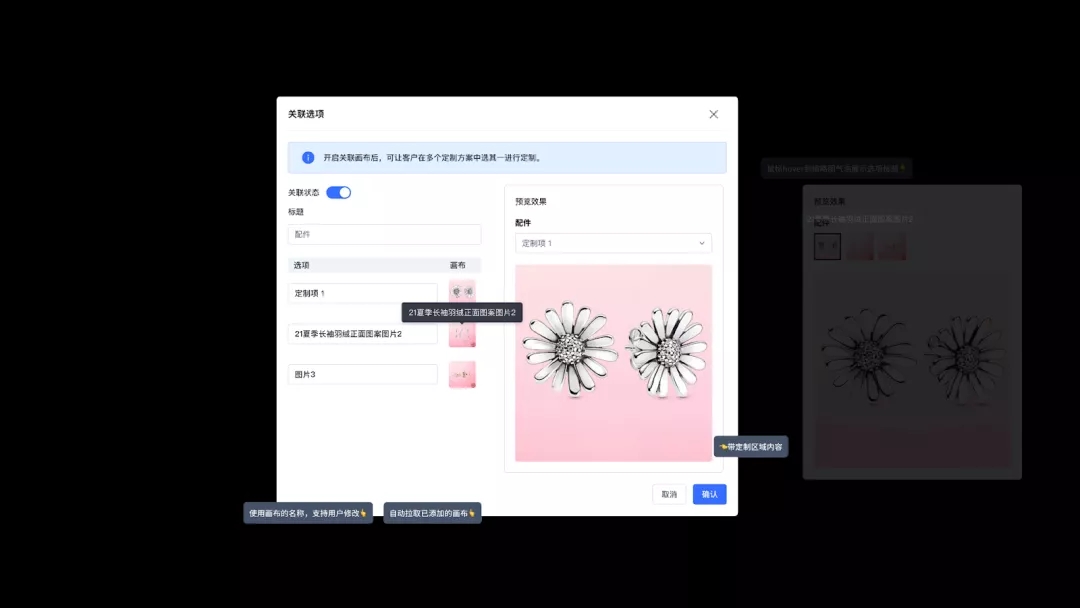Click the 带定制区域内容 annotation label
The image size is (1080, 608).
coord(751,446)
